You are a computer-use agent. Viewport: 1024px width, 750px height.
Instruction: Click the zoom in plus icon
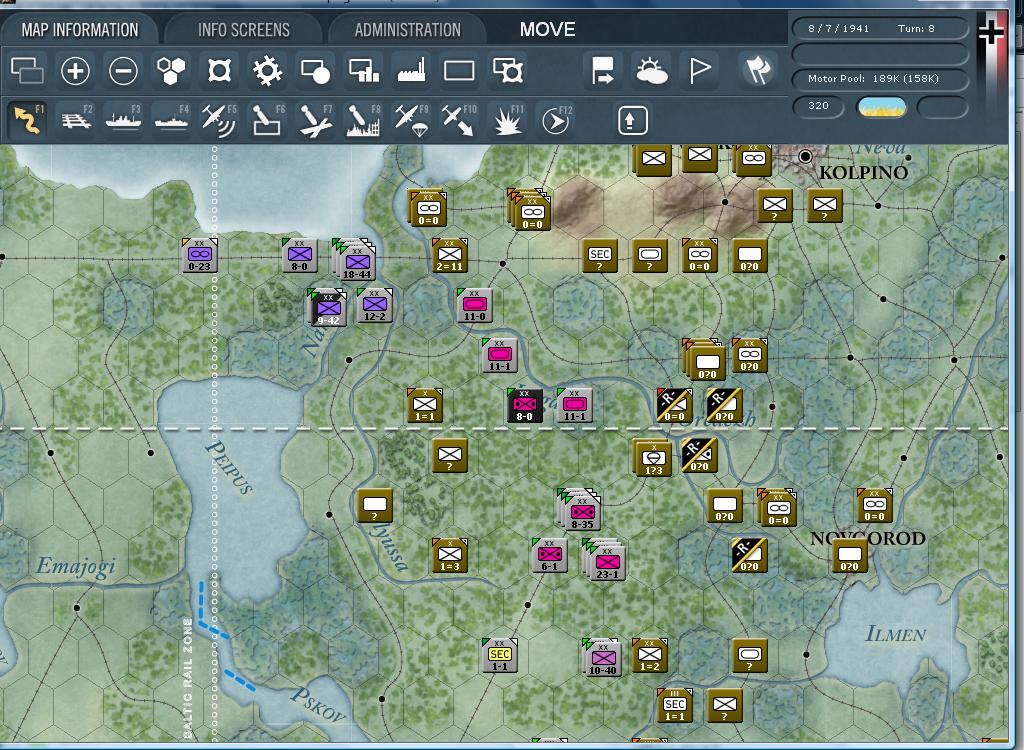[x=76, y=71]
